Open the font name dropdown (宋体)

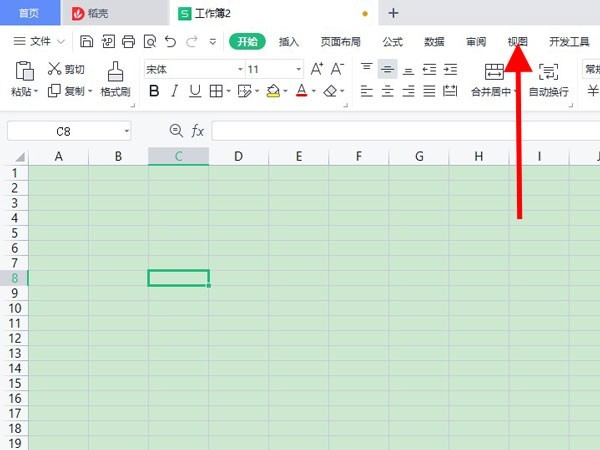(x=240, y=69)
